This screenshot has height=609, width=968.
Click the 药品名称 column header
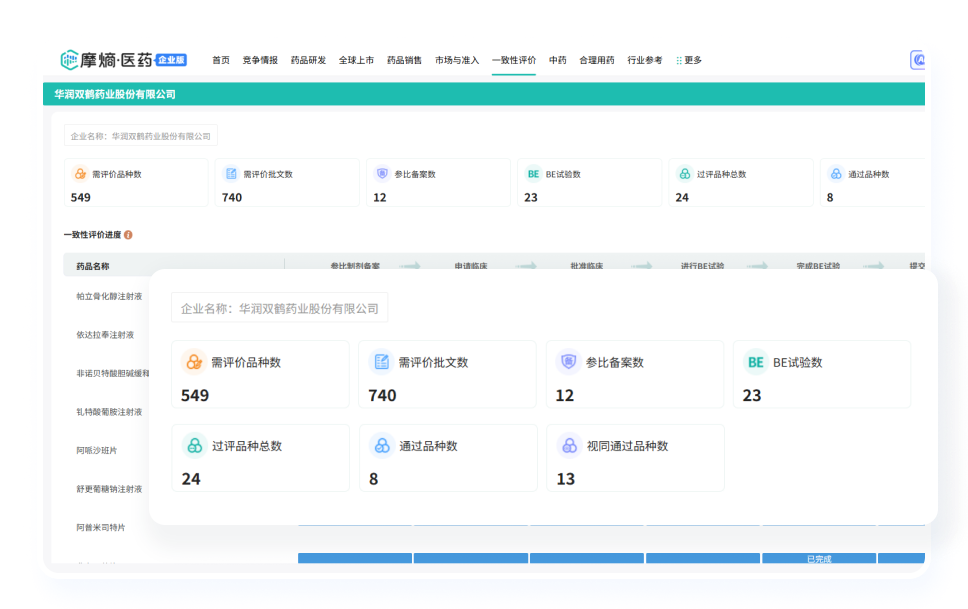(93, 266)
